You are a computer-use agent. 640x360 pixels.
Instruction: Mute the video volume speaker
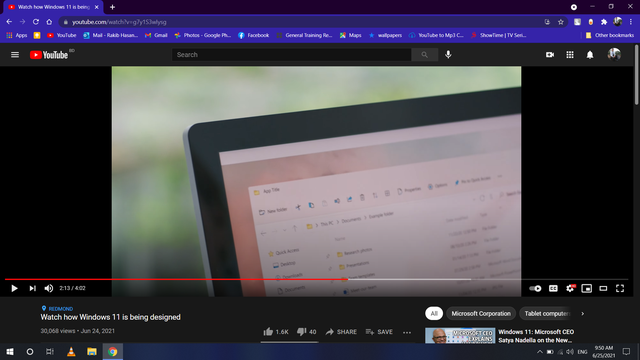[x=49, y=288]
